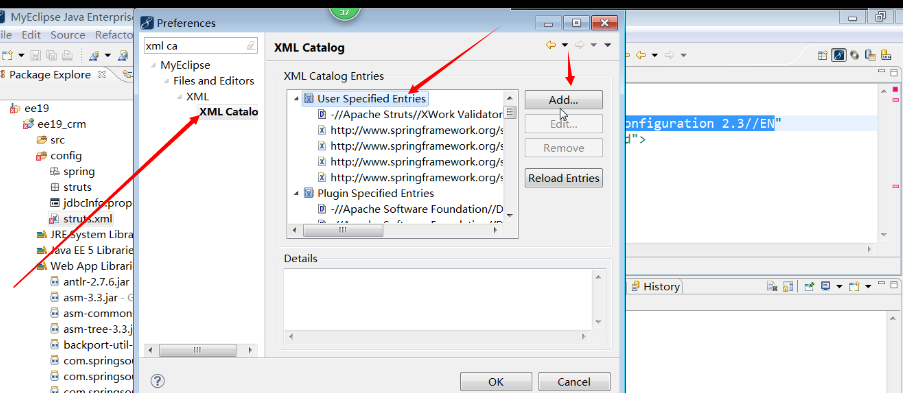Go back in Preferences page history
The image size is (903, 393).
tap(551, 45)
